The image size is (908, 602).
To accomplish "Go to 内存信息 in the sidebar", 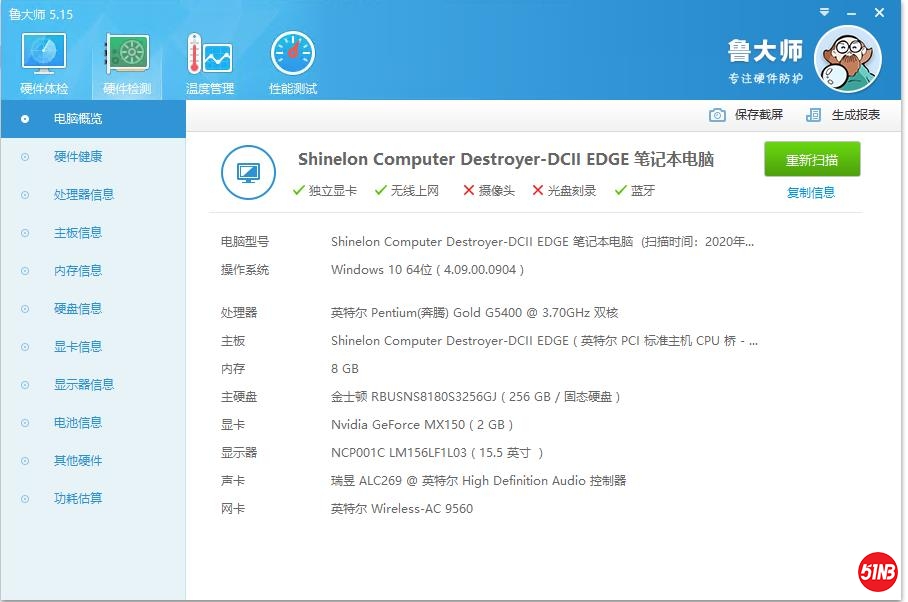I will click(78, 271).
